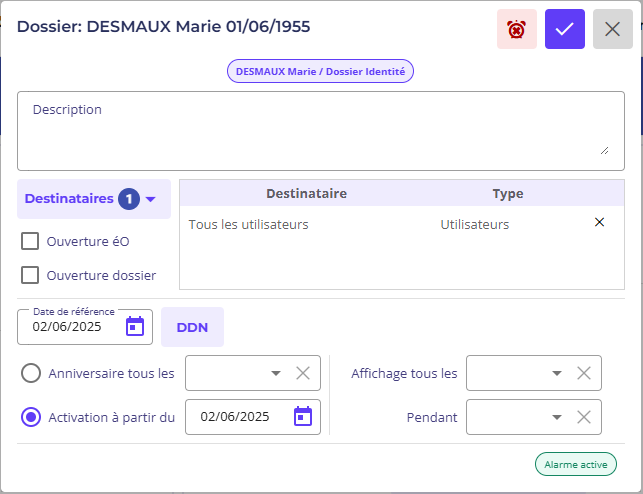Confirm with the purple checkmark icon
This screenshot has height=494, width=643.
pos(565,29)
